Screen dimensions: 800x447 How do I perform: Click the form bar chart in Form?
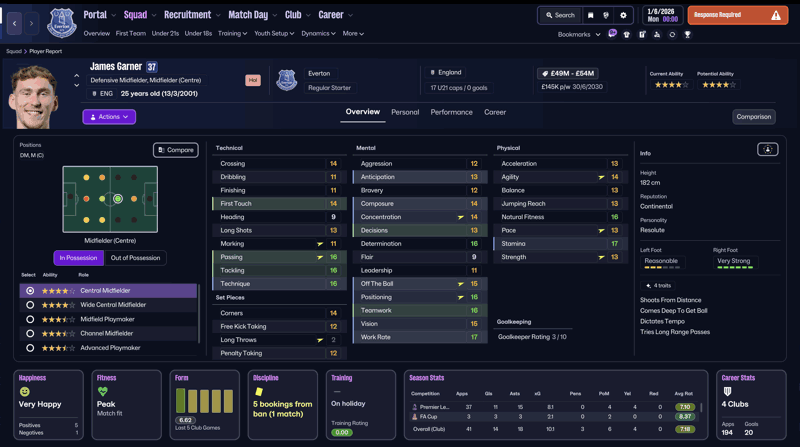coord(204,401)
